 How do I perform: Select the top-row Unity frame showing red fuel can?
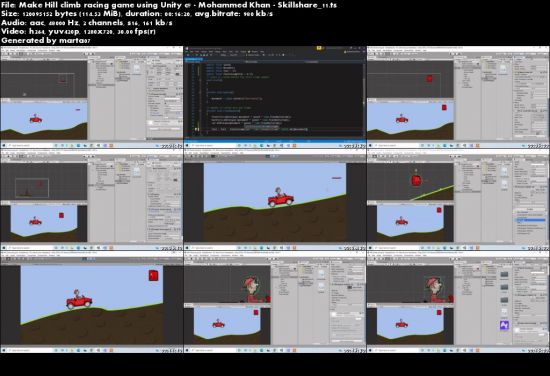point(458,97)
